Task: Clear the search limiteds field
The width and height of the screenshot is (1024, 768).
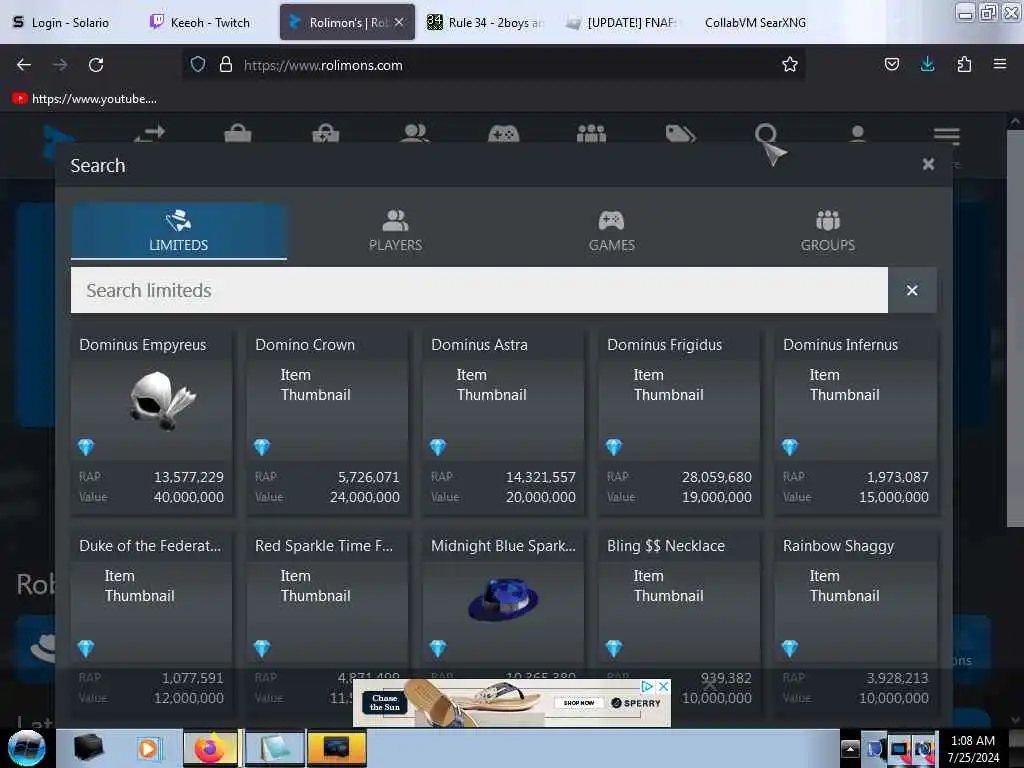Action: pyautogui.click(x=912, y=290)
